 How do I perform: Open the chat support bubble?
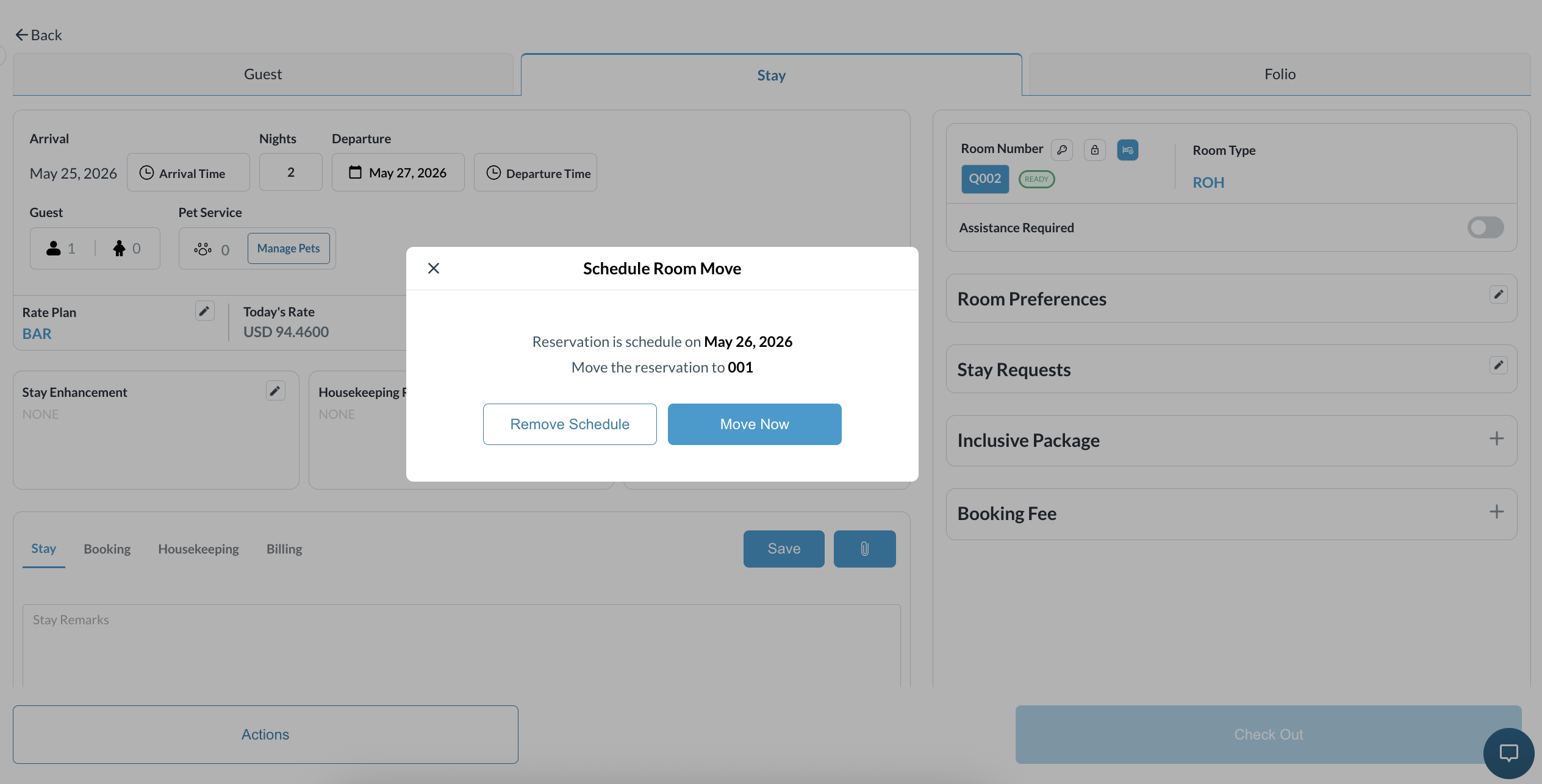[1509, 753]
